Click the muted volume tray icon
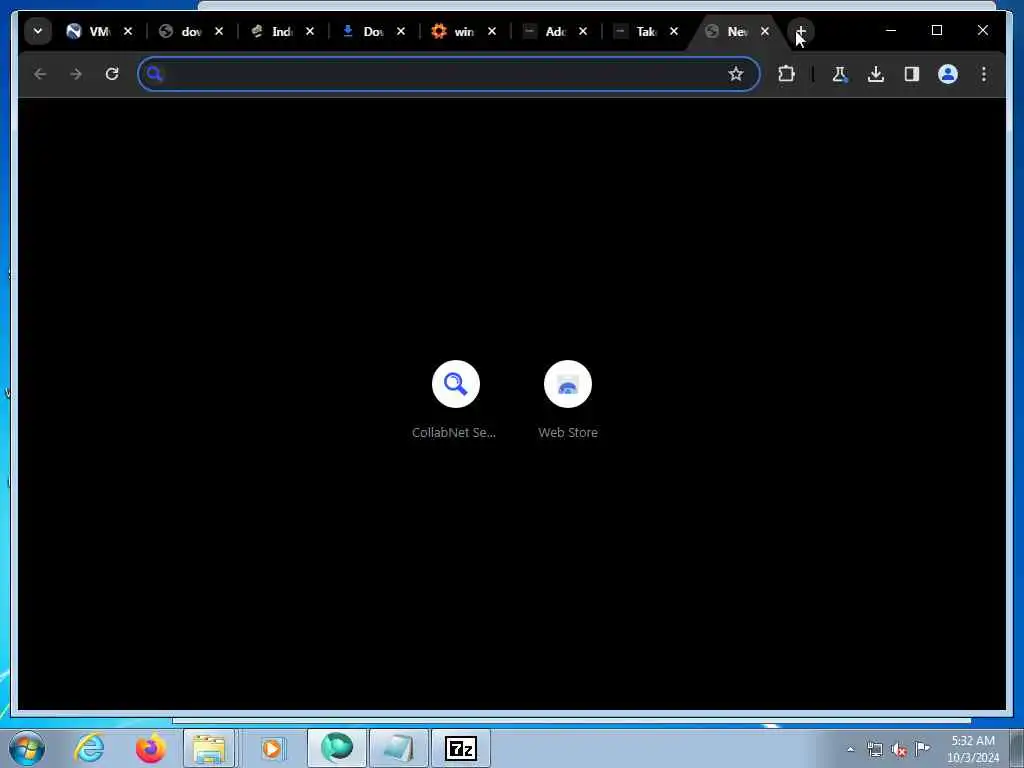The image size is (1024, 768). pyautogui.click(x=899, y=750)
